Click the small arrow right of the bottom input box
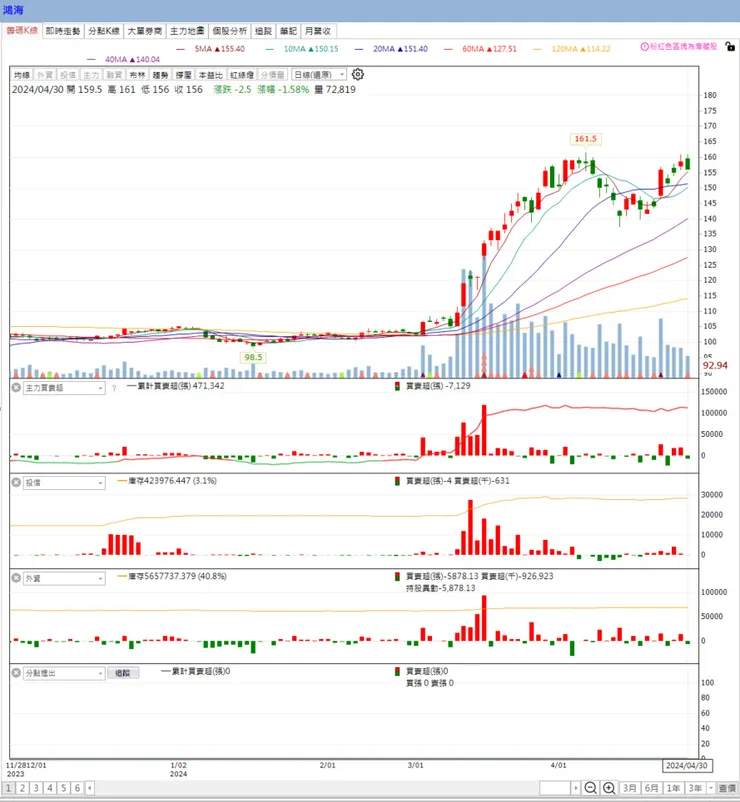The width and height of the screenshot is (740, 802). 576,788
